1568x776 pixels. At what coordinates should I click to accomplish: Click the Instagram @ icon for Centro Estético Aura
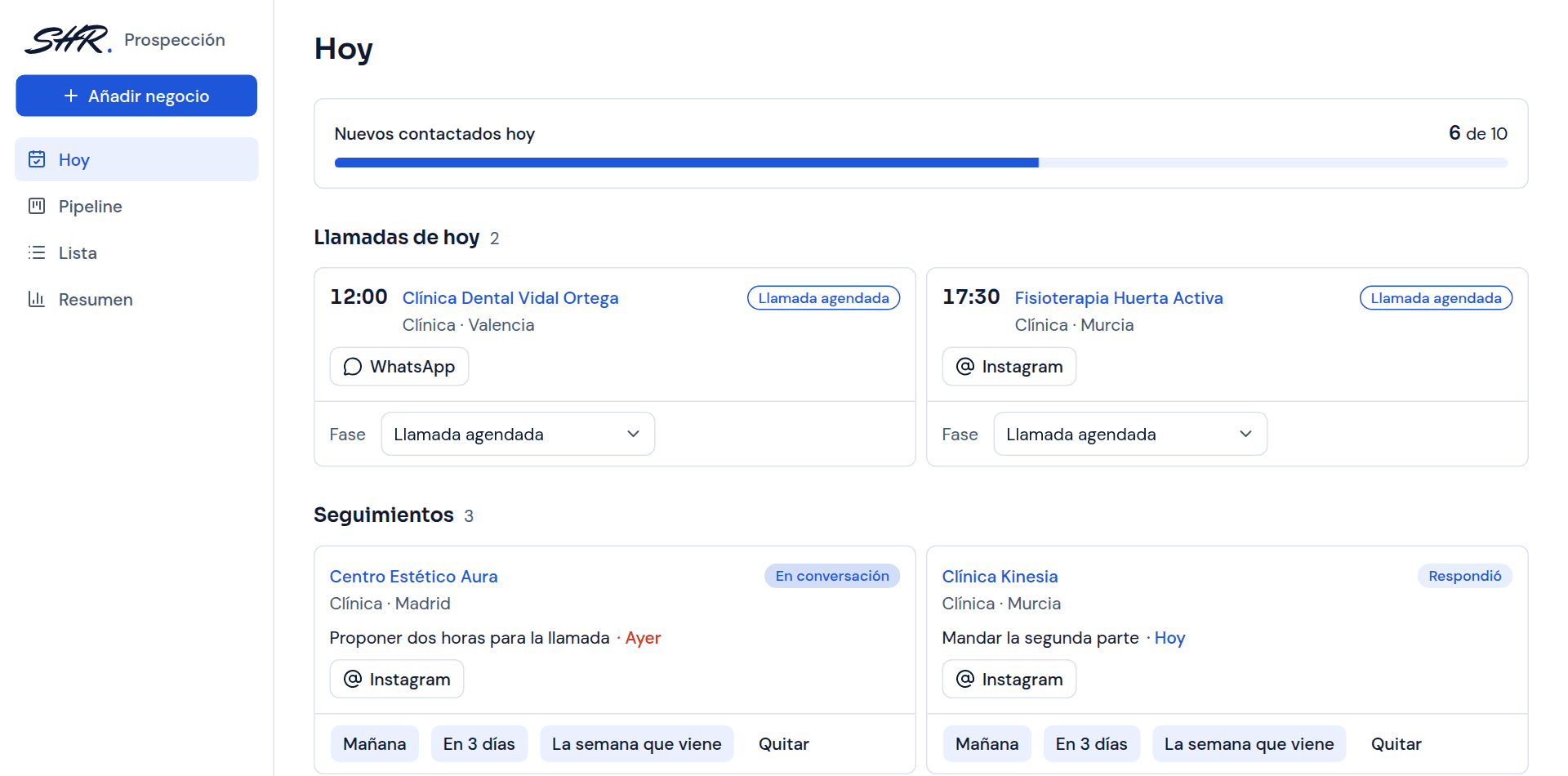[x=352, y=679]
